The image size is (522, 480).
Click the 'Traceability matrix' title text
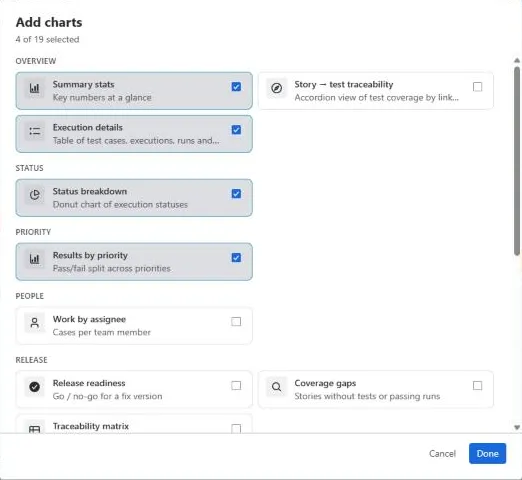pyautogui.click(x=91, y=426)
